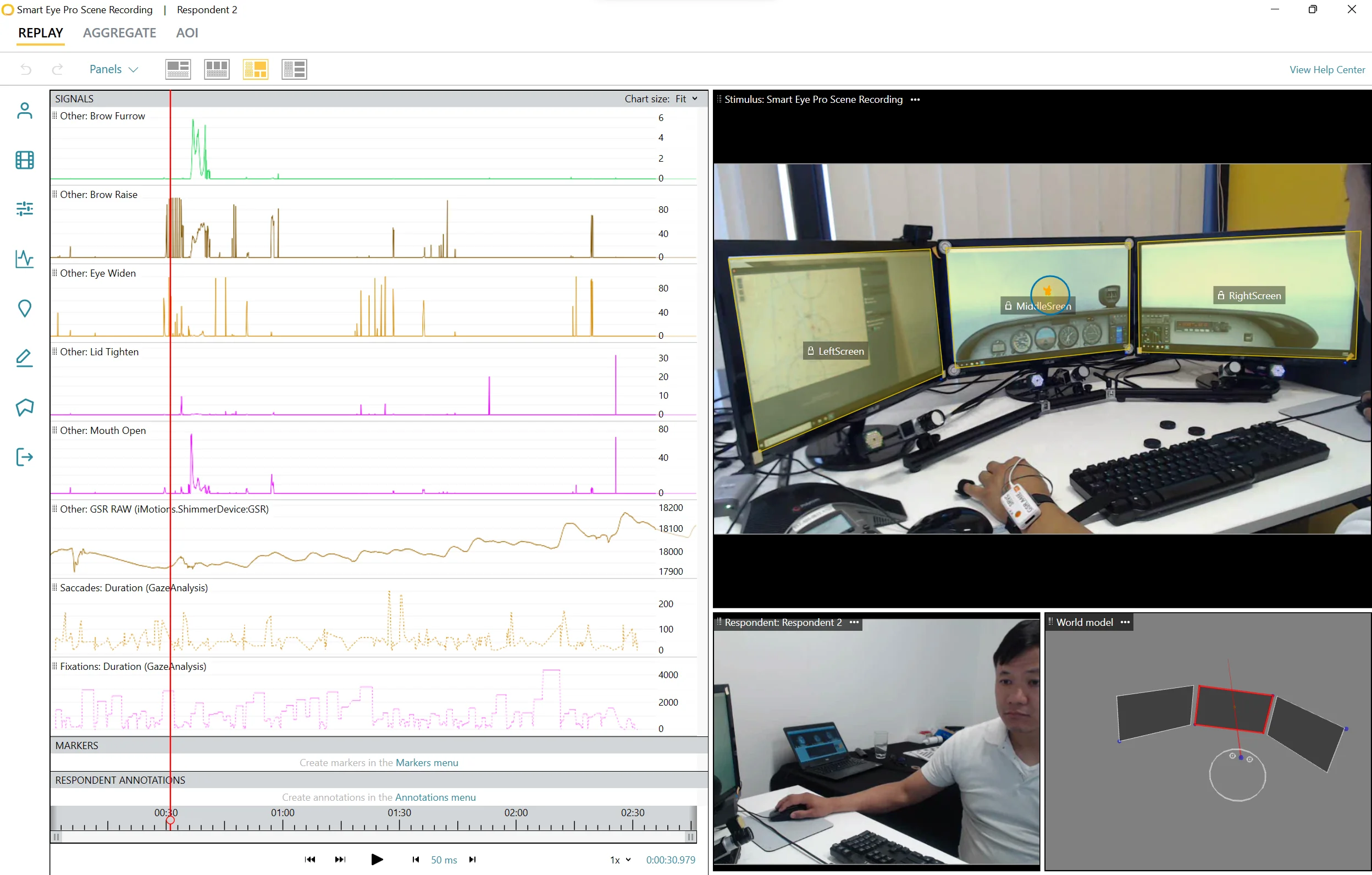
Task: Open the 1x playback speed dropdown
Action: tap(620, 860)
